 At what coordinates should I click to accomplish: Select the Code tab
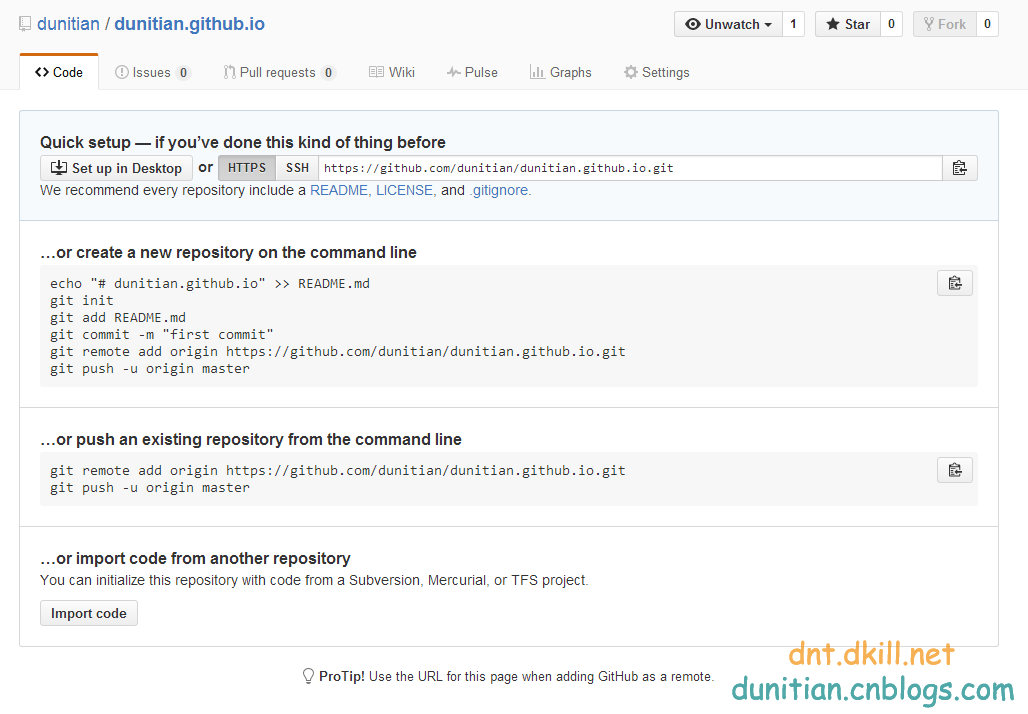[59, 72]
